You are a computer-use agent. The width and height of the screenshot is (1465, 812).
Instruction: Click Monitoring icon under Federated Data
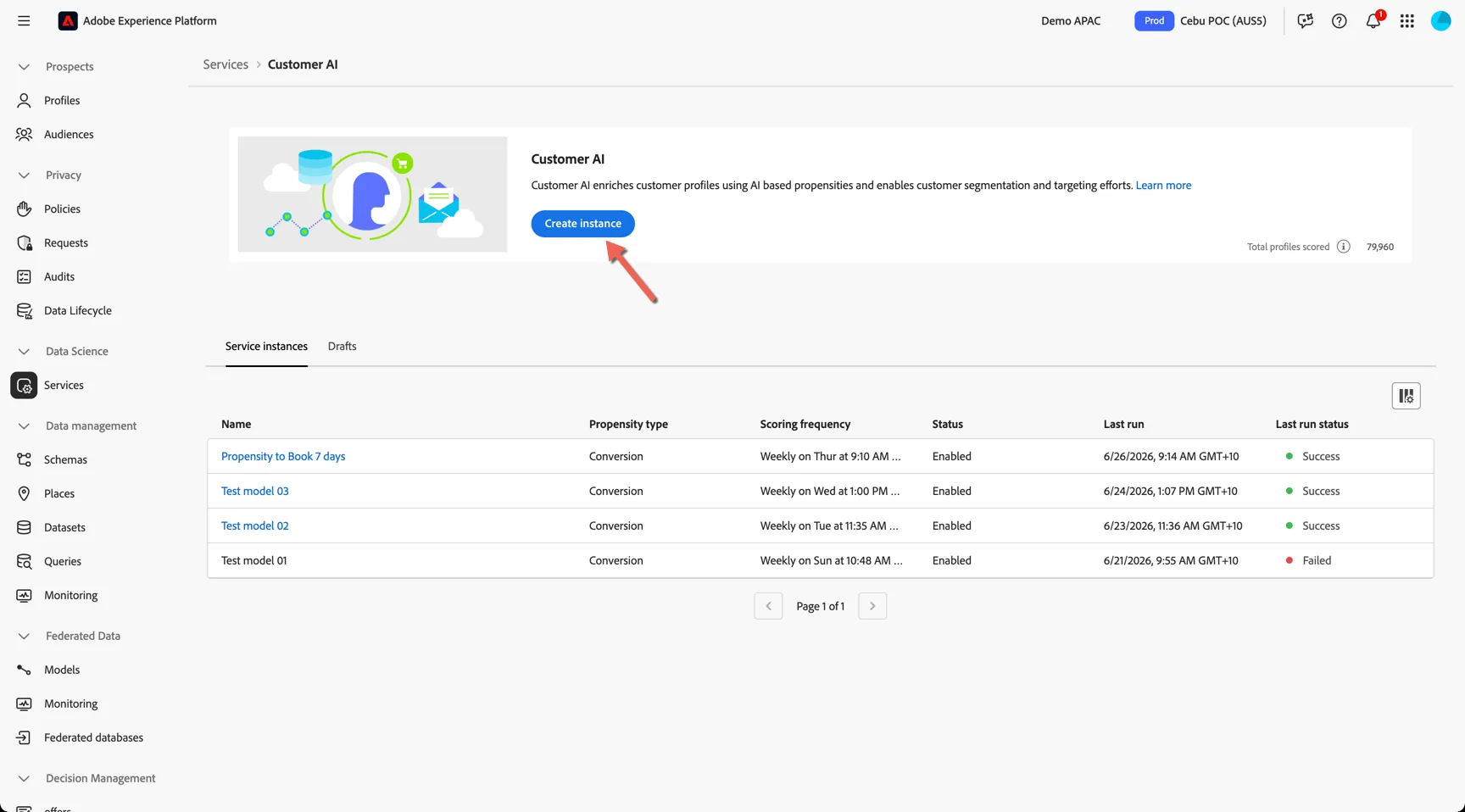click(x=24, y=704)
